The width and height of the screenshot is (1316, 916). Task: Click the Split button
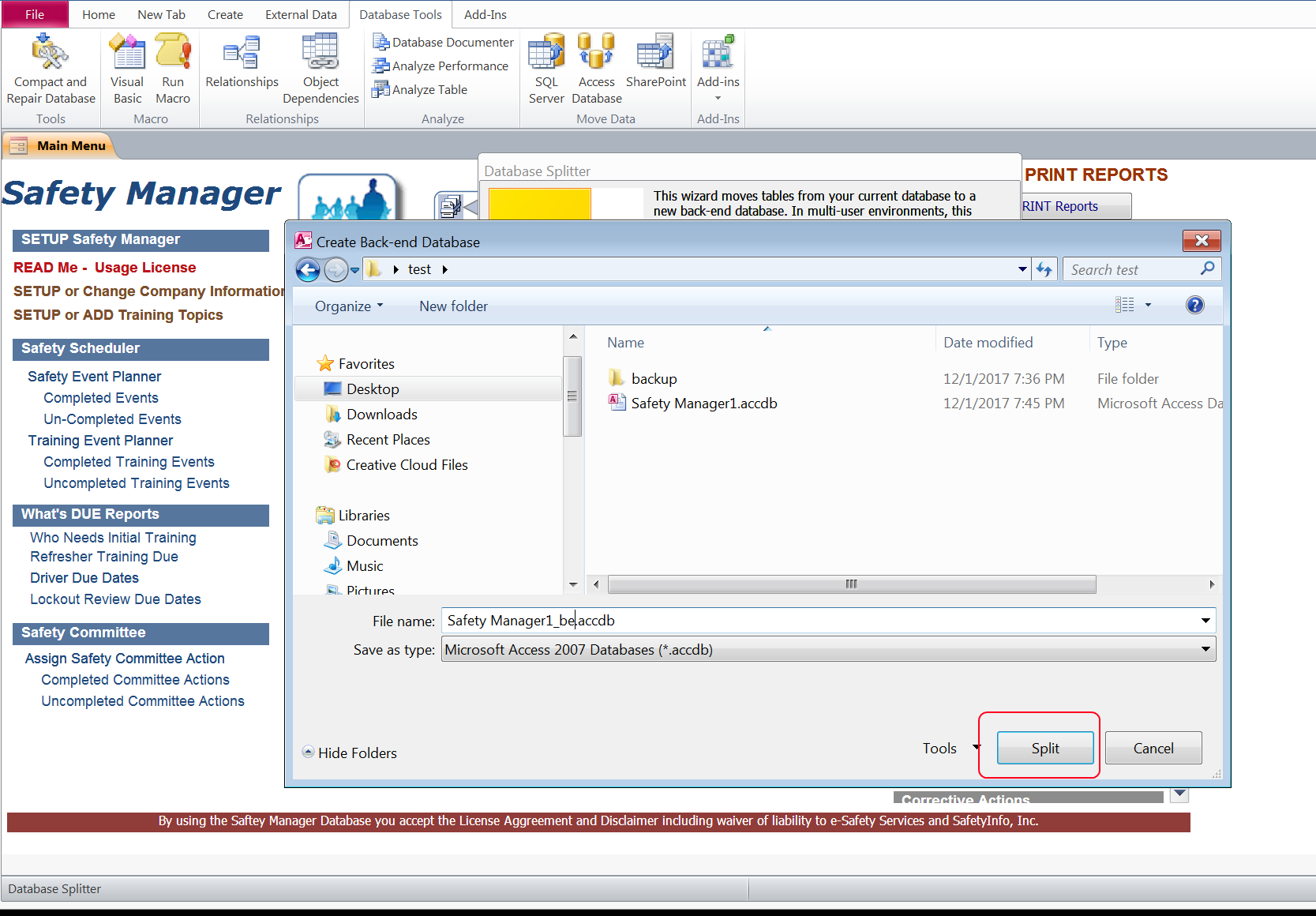(1045, 749)
